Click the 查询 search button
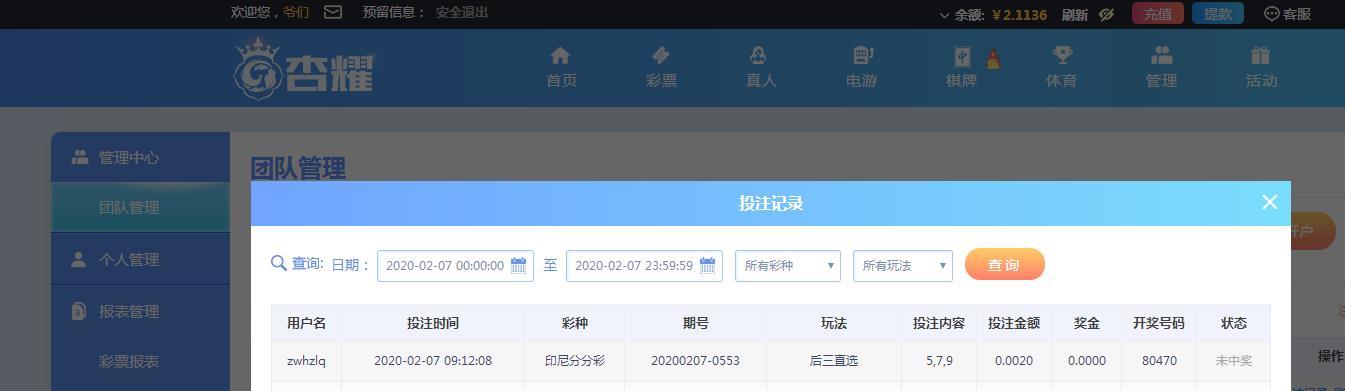The height and width of the screenshot is (391, 1345). click(x=1005, y=265)
